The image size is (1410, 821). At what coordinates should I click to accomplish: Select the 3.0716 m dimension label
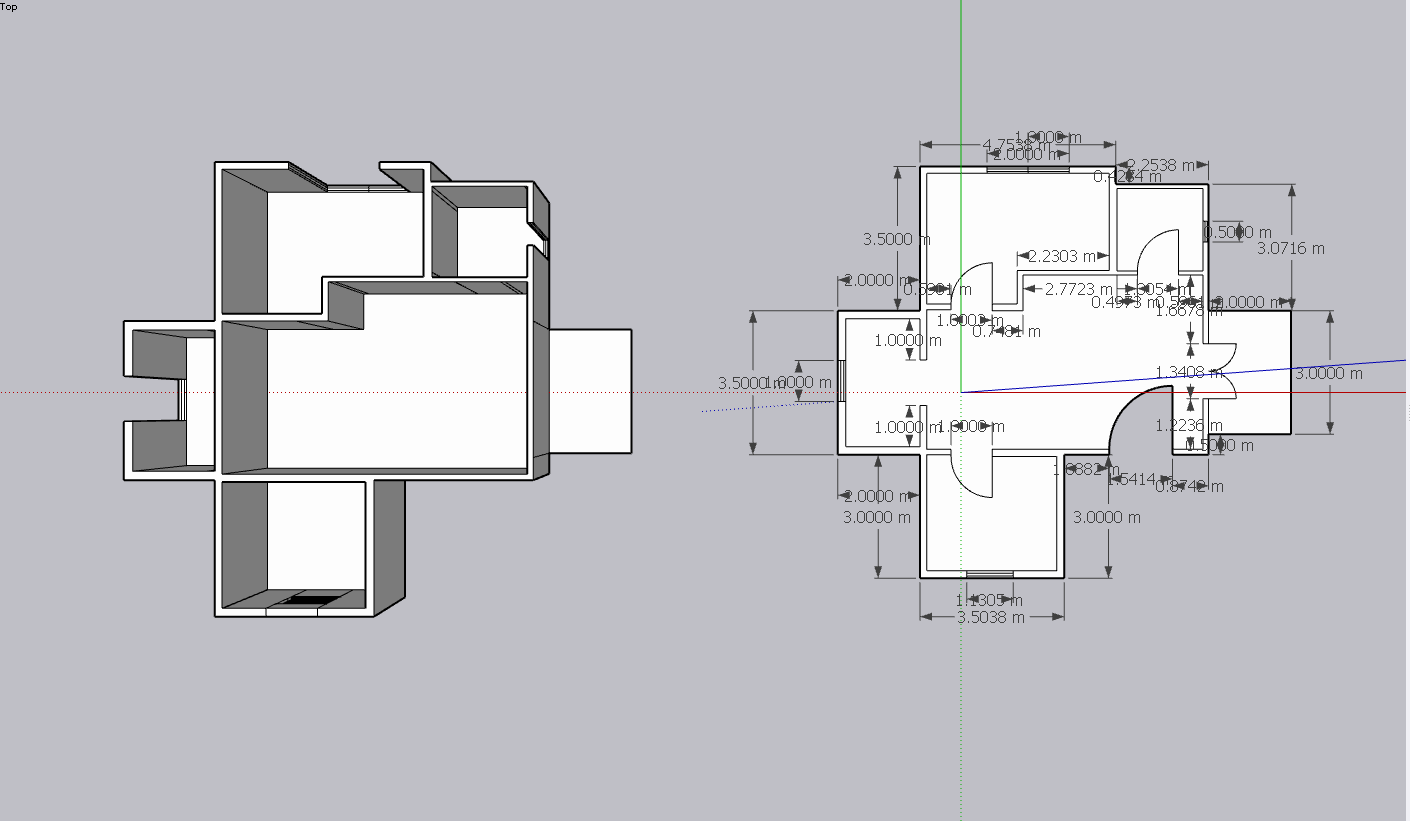[1291, 248]
